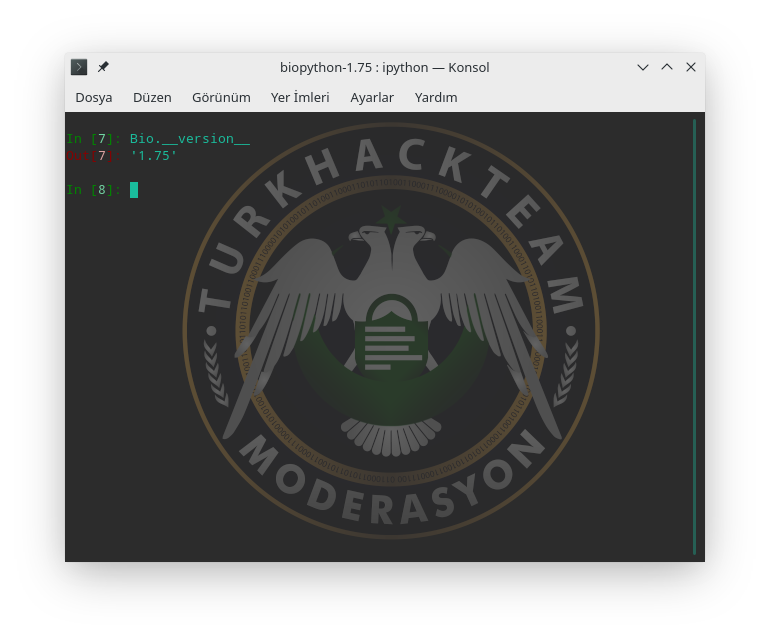Click the terminal vertical scrollbar
Image resolution: width=770 pixels, height=639 pixels.
pos(694,337)
